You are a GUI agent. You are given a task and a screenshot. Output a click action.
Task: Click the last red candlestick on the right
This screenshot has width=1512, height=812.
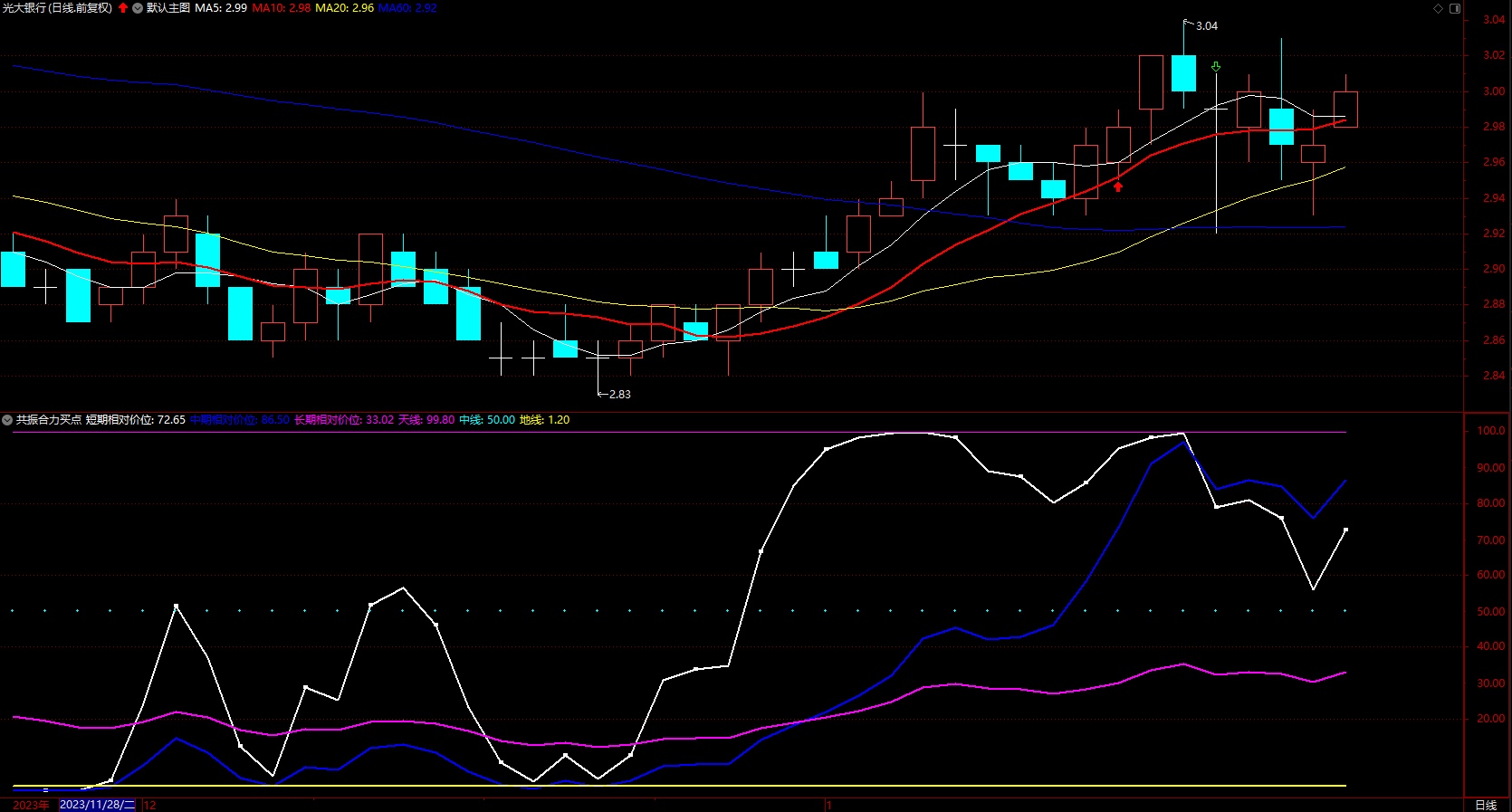point(1345,109)
